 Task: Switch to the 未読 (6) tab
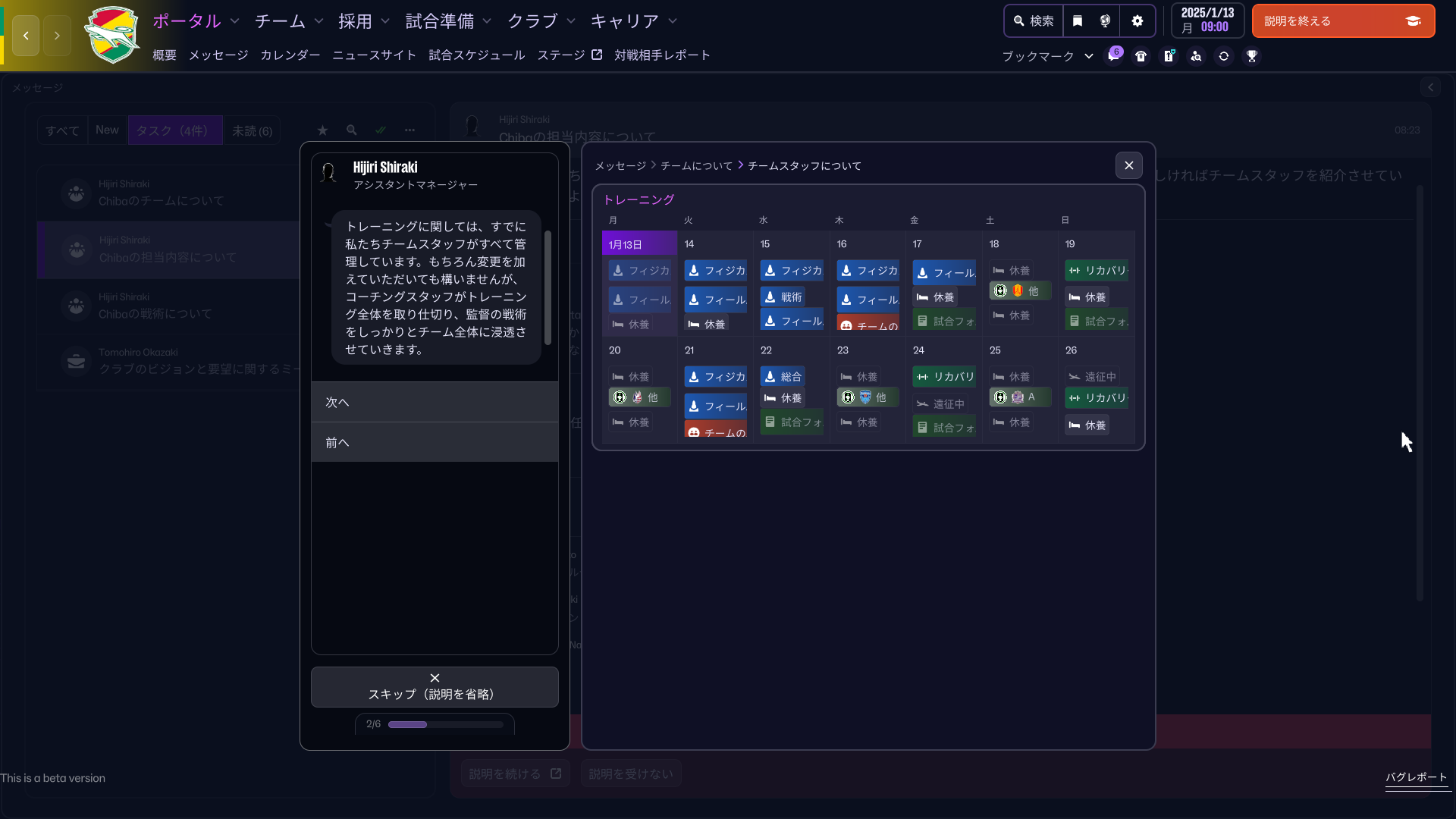(253, 130)
